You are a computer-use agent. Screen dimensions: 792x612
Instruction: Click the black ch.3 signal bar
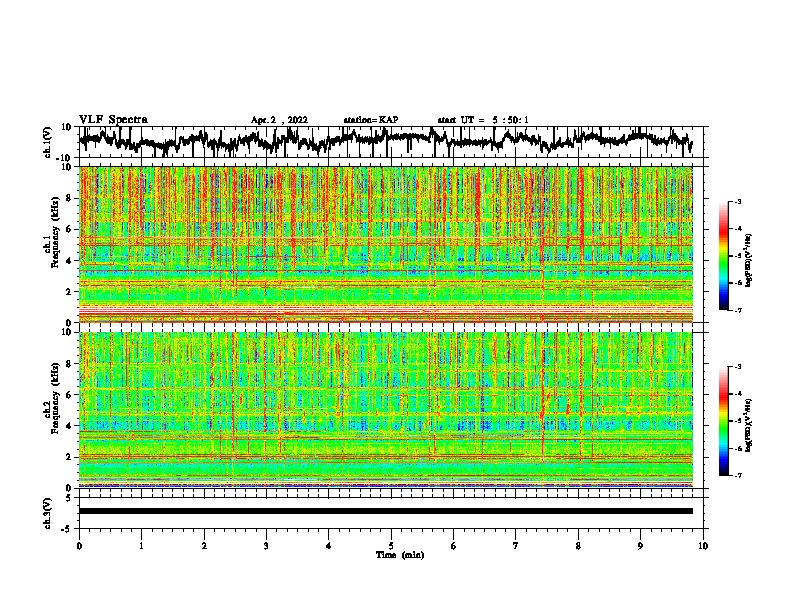click(x=385, y=511)
